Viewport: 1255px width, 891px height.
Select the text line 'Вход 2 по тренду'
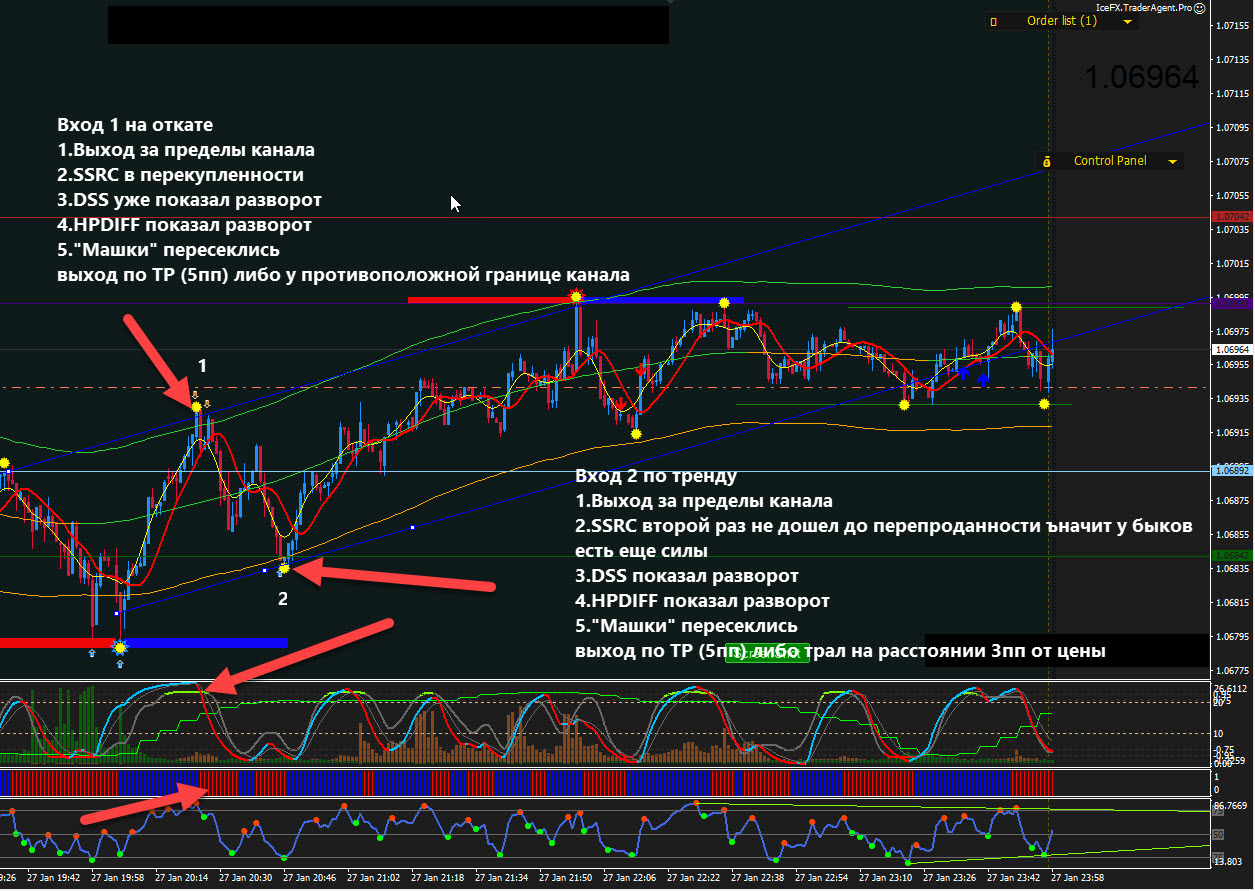tap(656, 476)
